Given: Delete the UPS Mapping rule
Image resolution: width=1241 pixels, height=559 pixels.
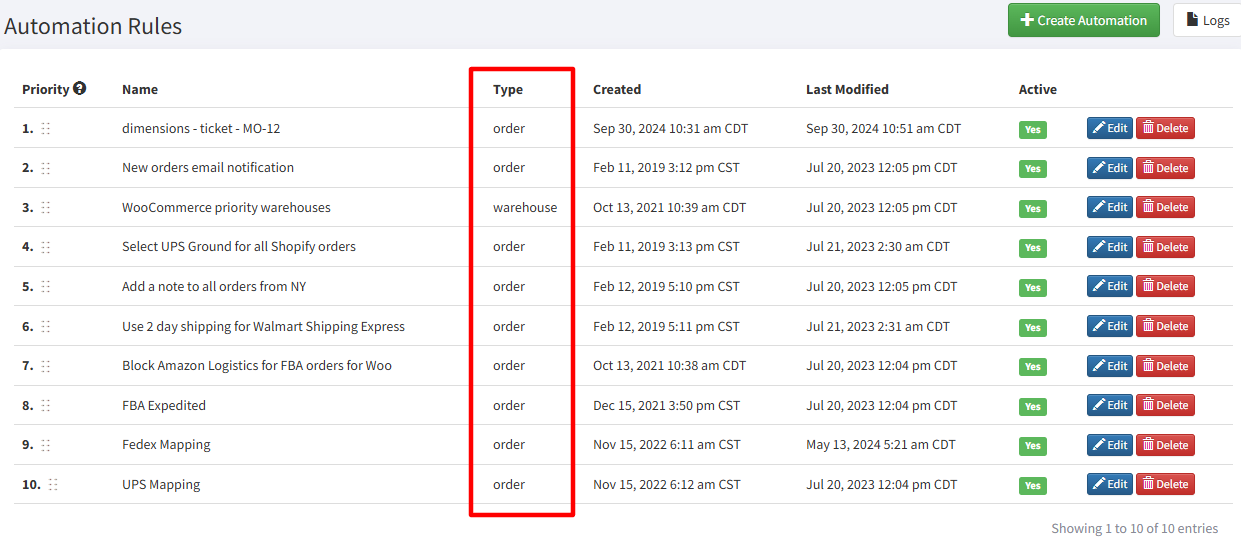Looking at the screenshot, I should click(1165, 484).
